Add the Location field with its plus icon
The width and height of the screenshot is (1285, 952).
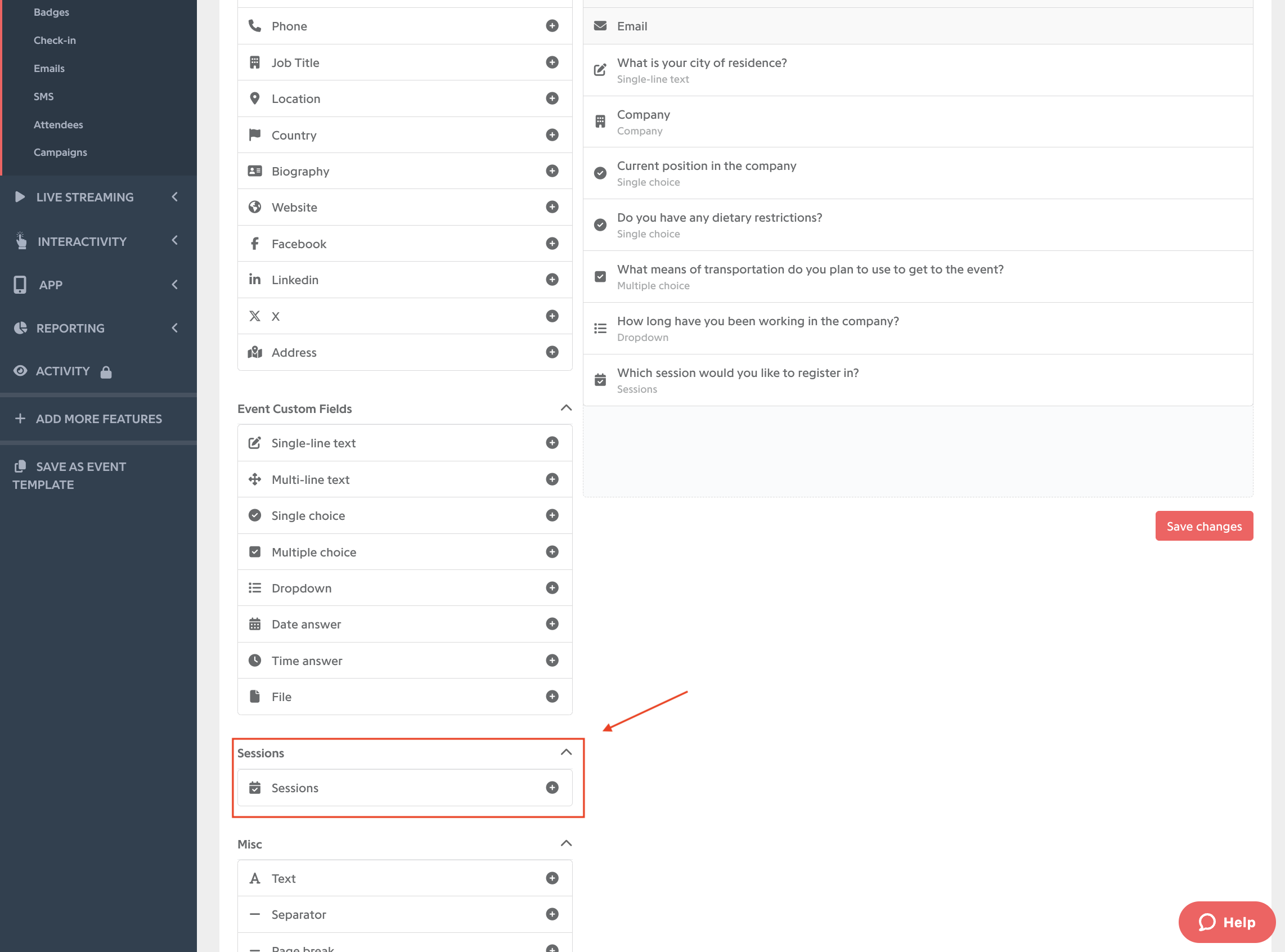coord(552,98)
